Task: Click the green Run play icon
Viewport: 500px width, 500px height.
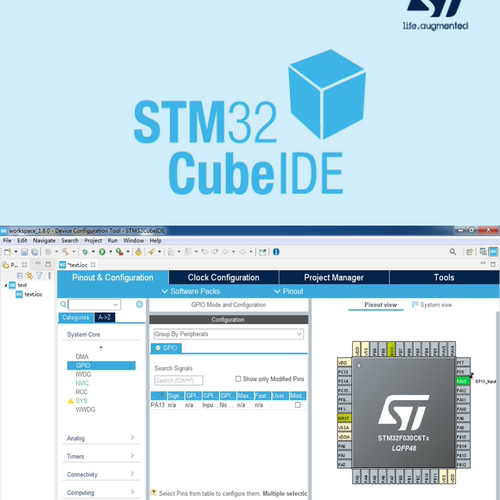Action: 102,252
